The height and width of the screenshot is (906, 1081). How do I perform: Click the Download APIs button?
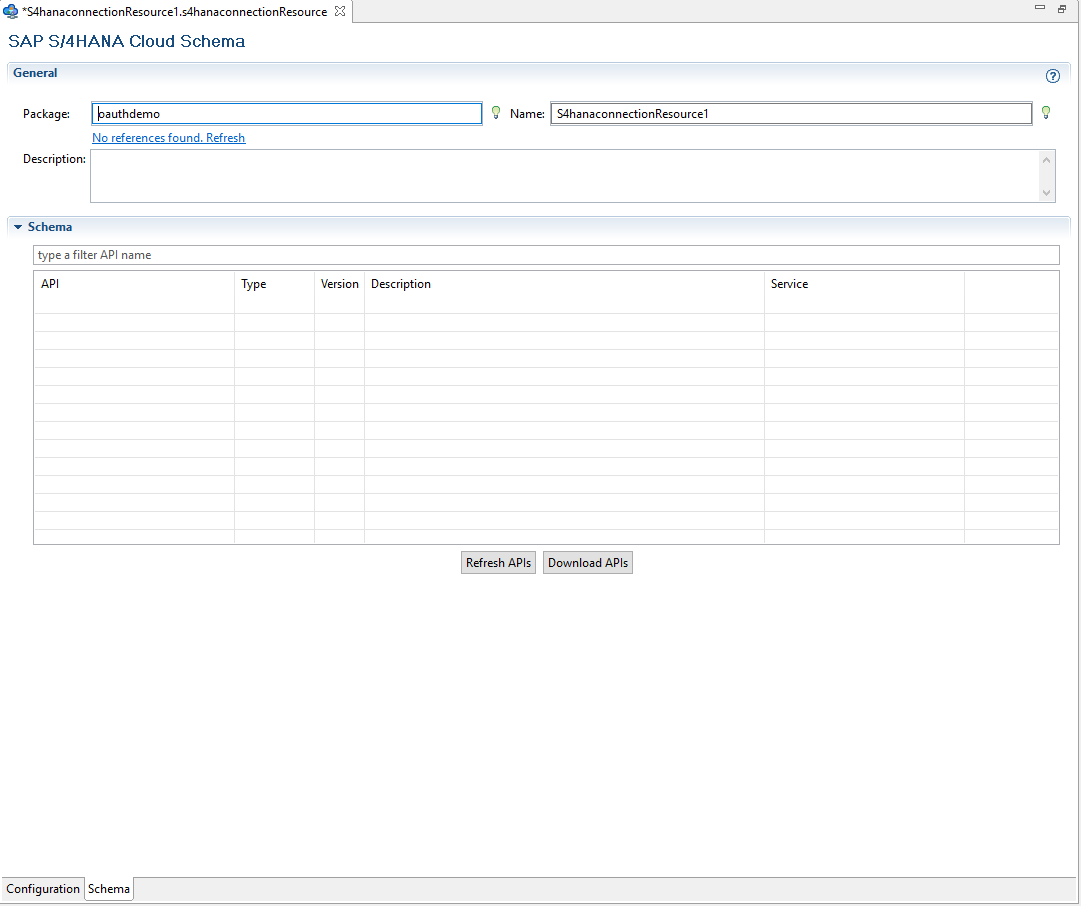coord(588,563)
